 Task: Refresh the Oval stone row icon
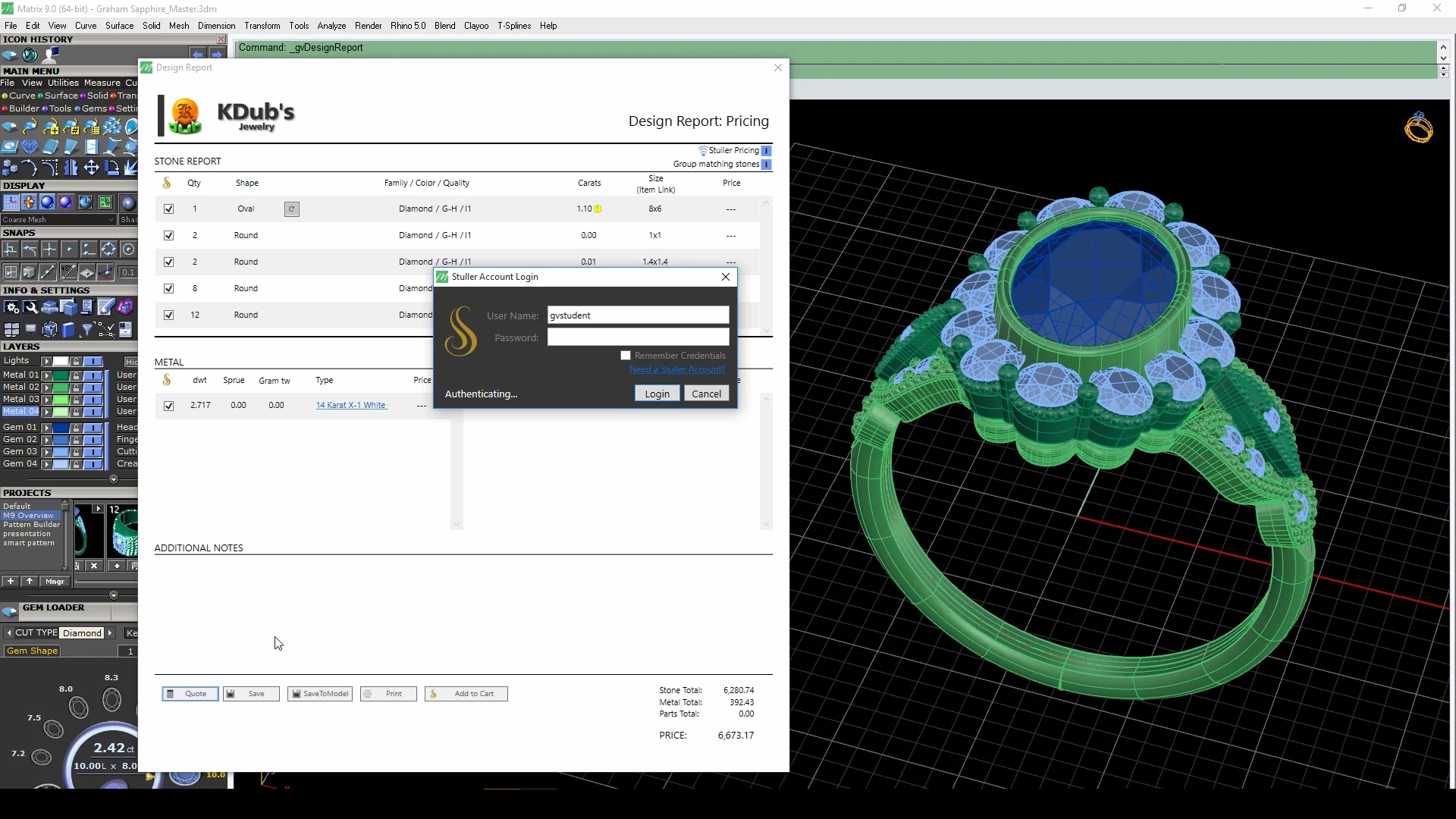click(291, 209)
